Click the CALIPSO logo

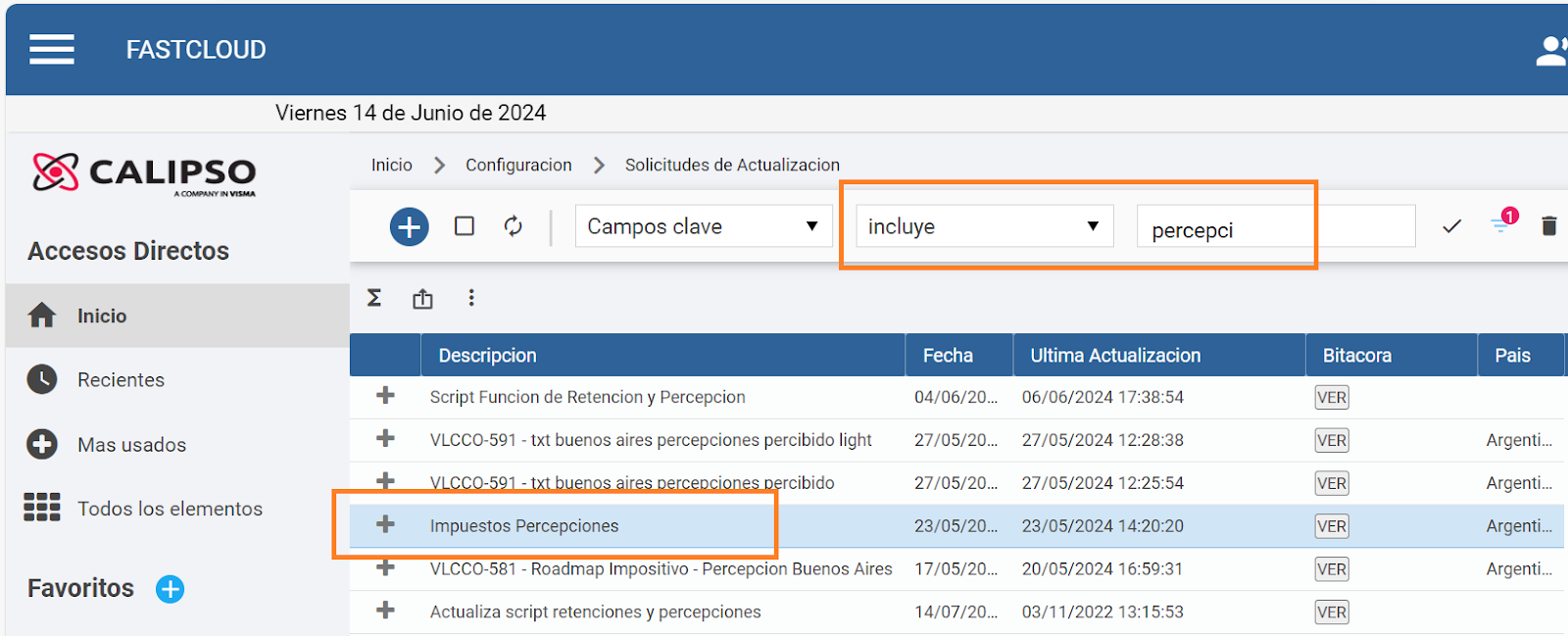tap(144, 173)
